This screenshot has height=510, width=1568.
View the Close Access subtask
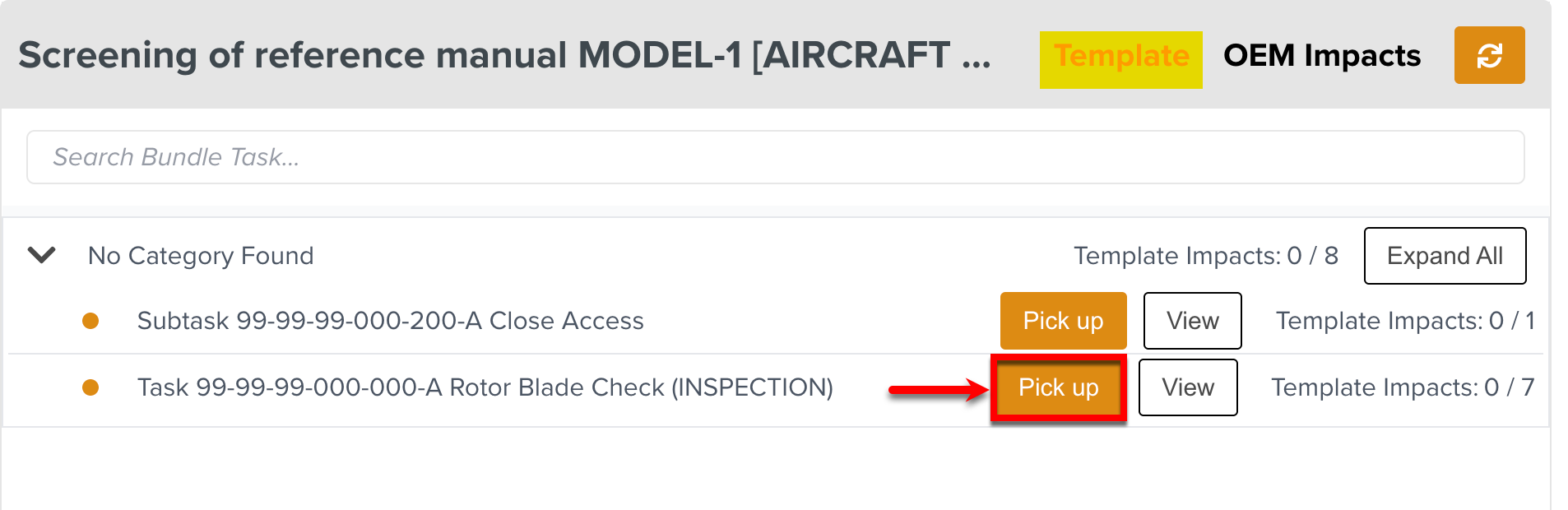pyautogui.click(x=1192, y=321)
